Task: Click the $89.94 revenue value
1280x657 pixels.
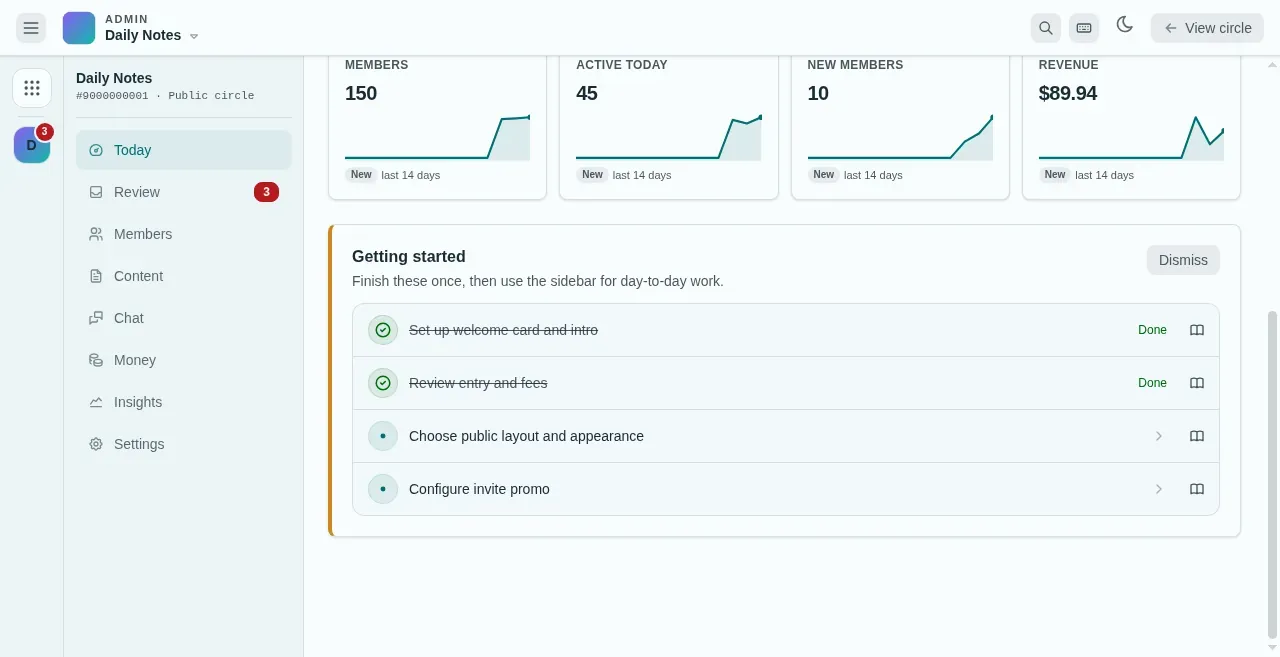Action: click(x=1068, y=93)
